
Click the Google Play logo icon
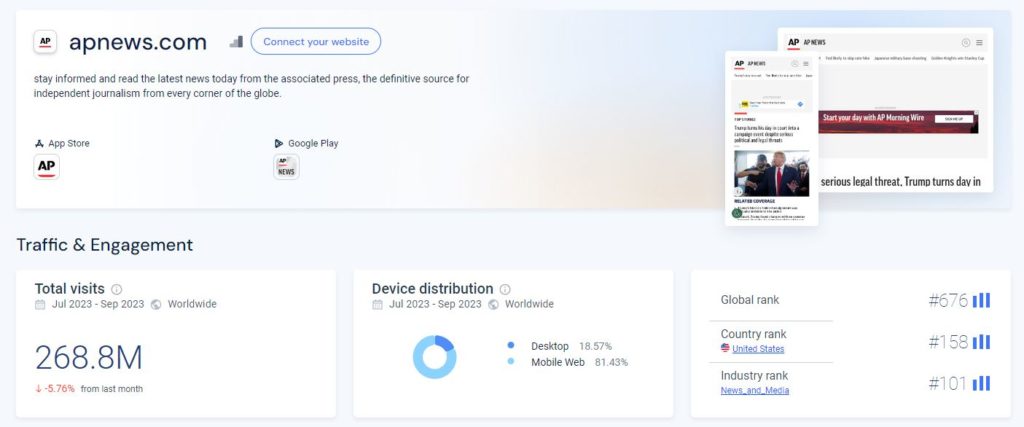click(279, 144)
